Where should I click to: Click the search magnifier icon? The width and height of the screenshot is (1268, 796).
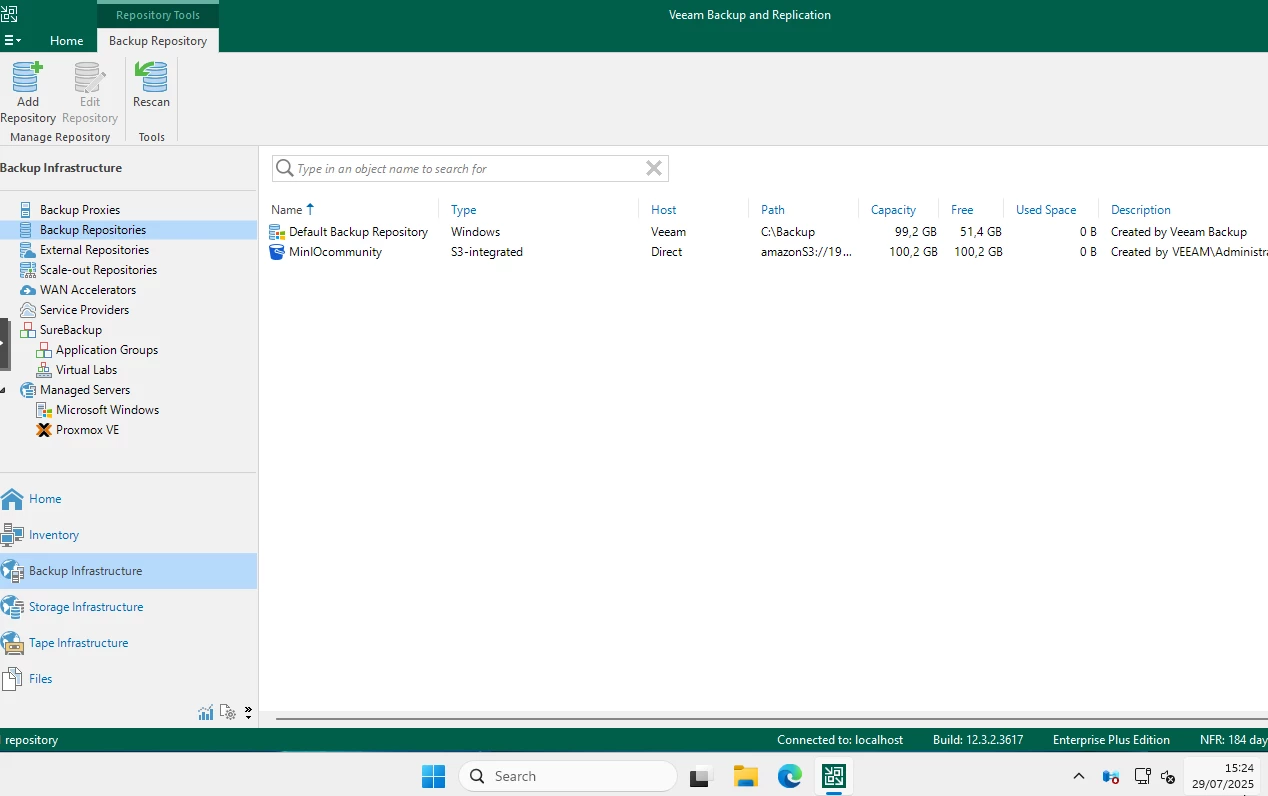(x=285, y=168)
